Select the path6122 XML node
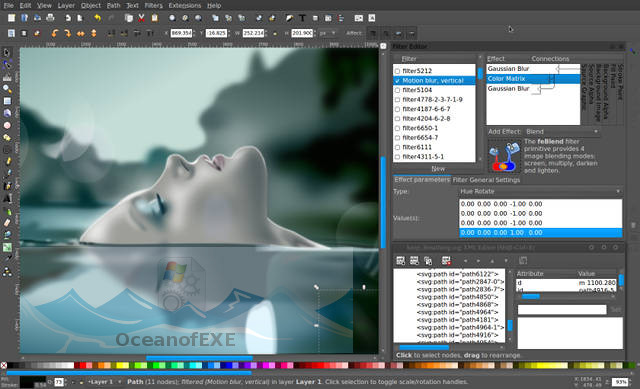The height and width of the screenshot is (389, 640). pyautogui.click(x=457, y=274)
